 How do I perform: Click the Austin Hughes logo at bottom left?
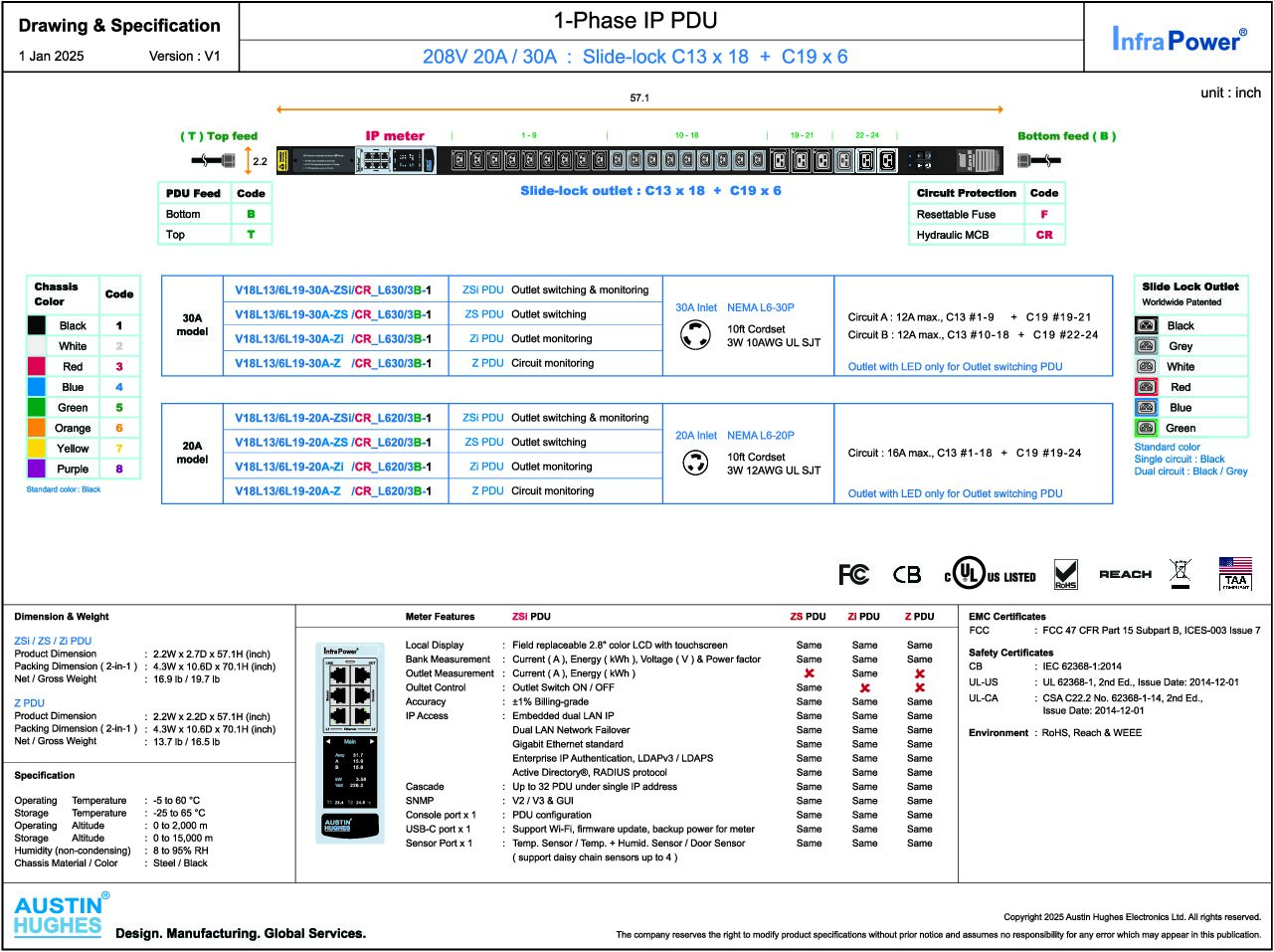[62, 913]
